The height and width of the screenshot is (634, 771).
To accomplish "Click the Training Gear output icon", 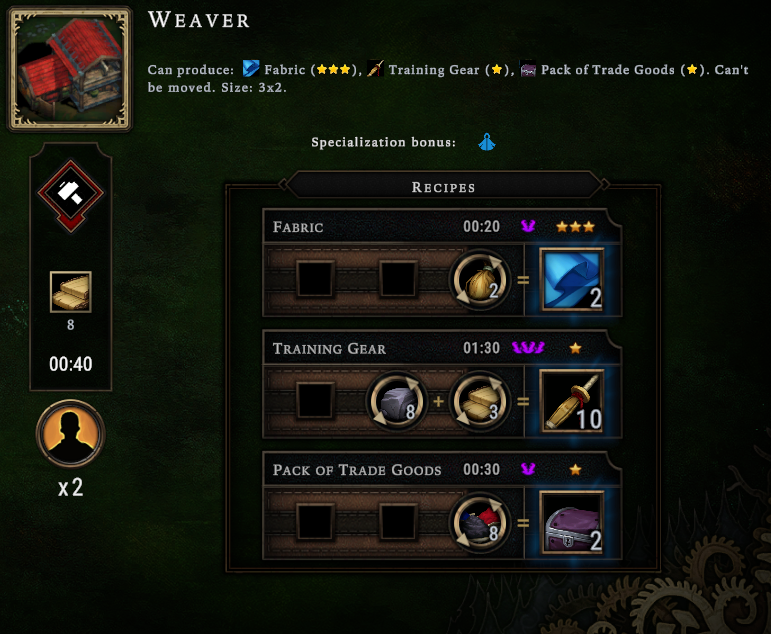I will 572,401.
